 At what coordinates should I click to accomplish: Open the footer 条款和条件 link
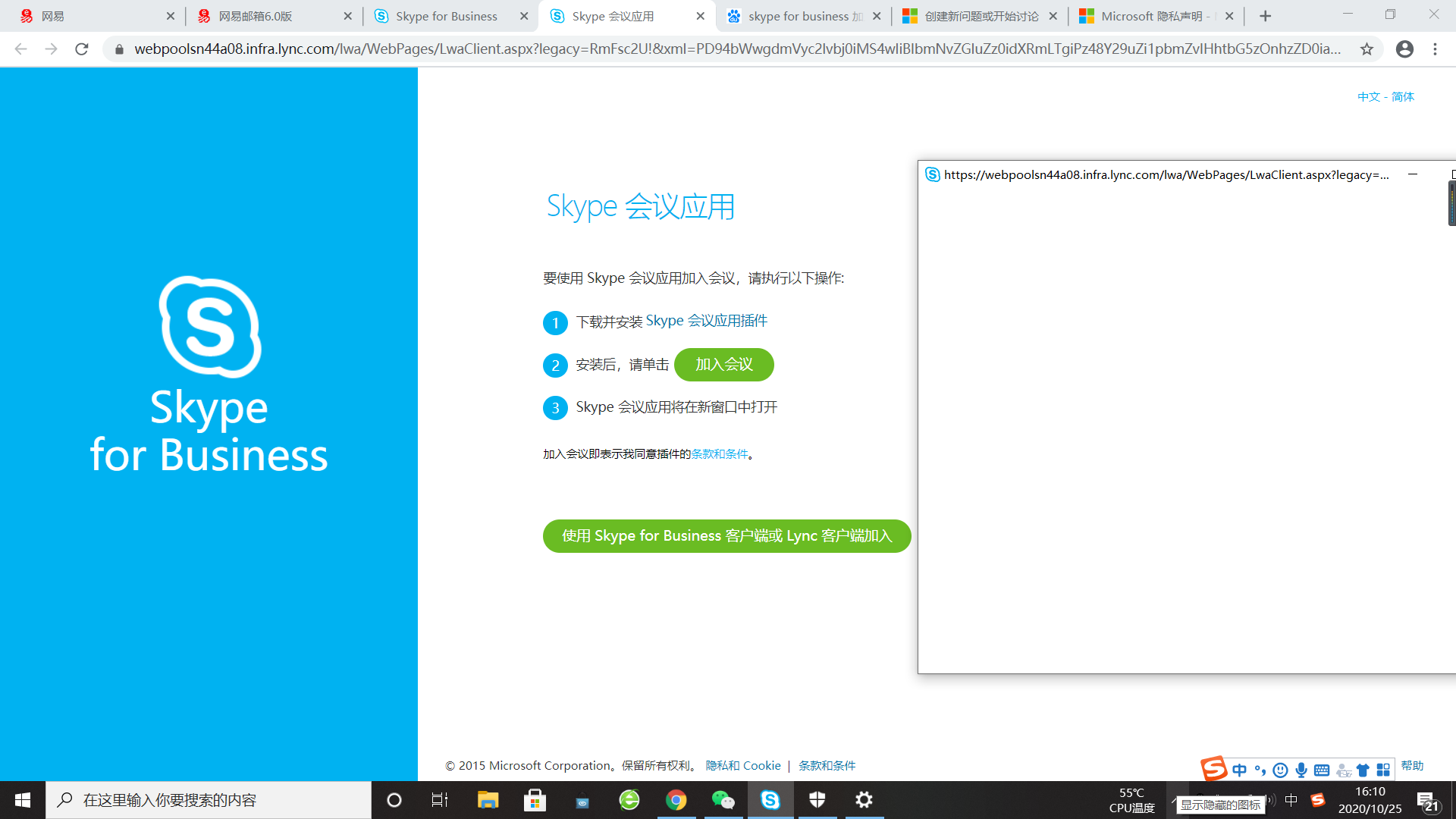tap(827, 766)
